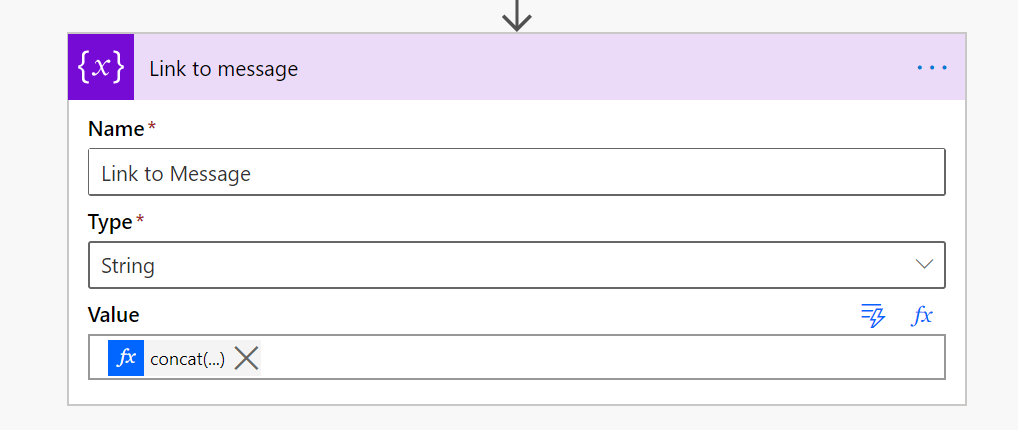Click the Type field label
This screenshot has width=1018, height=430.
coord(110,222)
